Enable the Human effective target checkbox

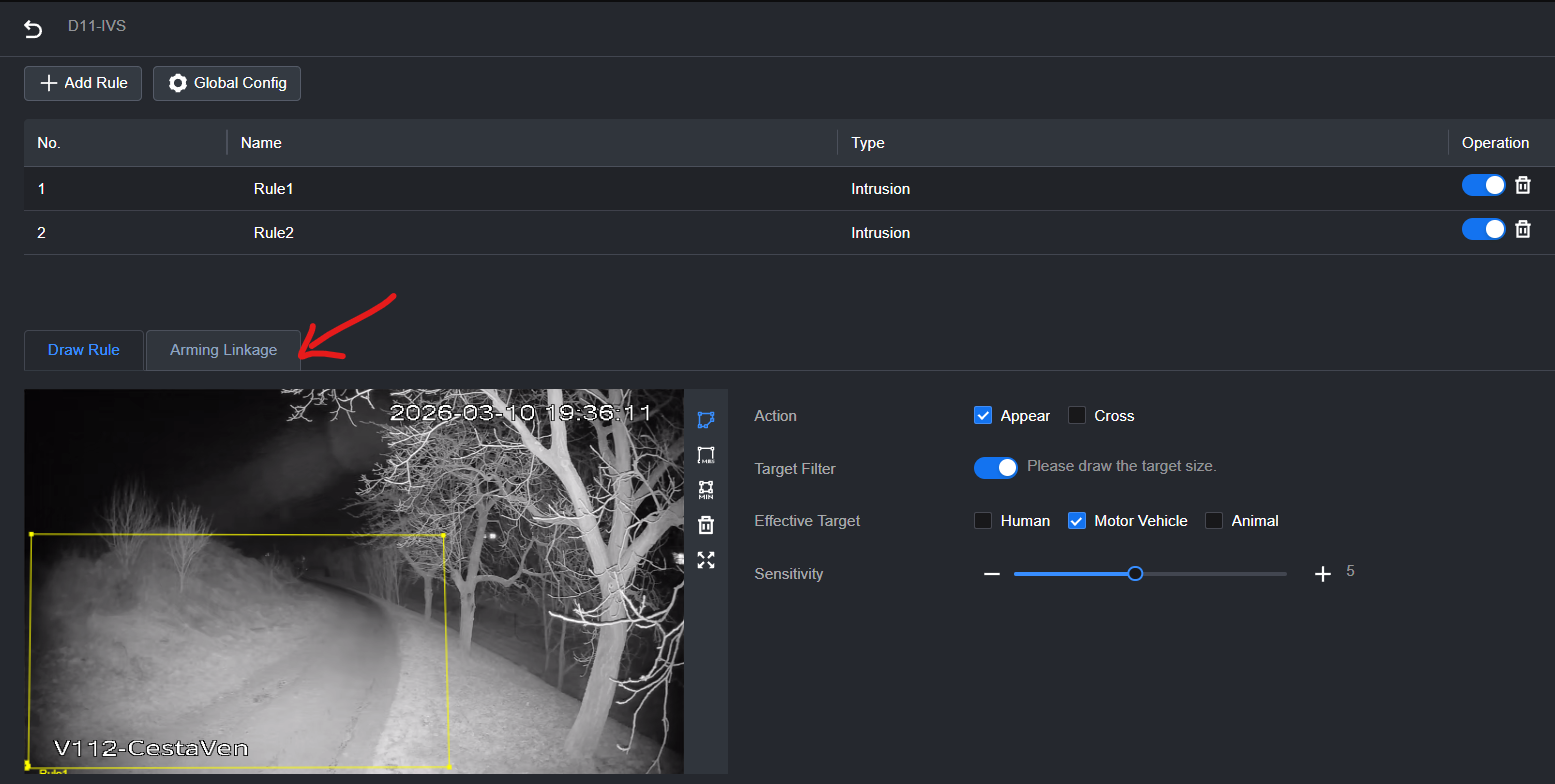click(x=983, y=521)
